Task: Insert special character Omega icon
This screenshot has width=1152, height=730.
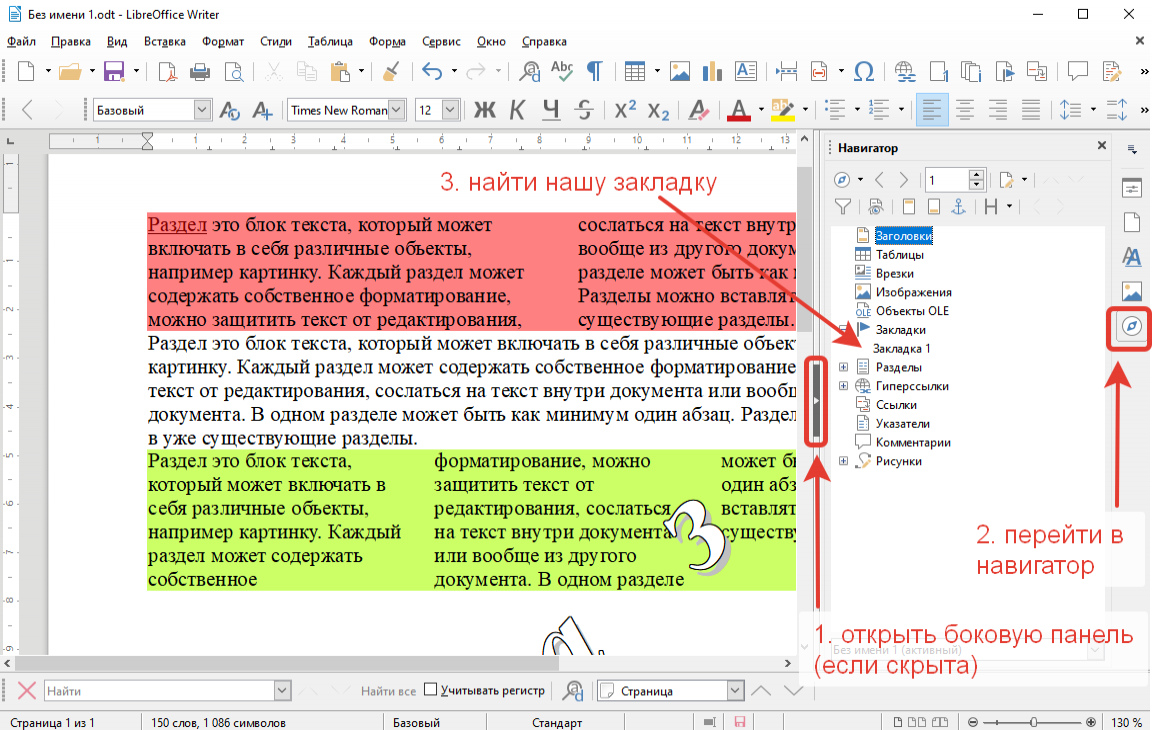Action: pyautogui.click(x=864, y=71)
